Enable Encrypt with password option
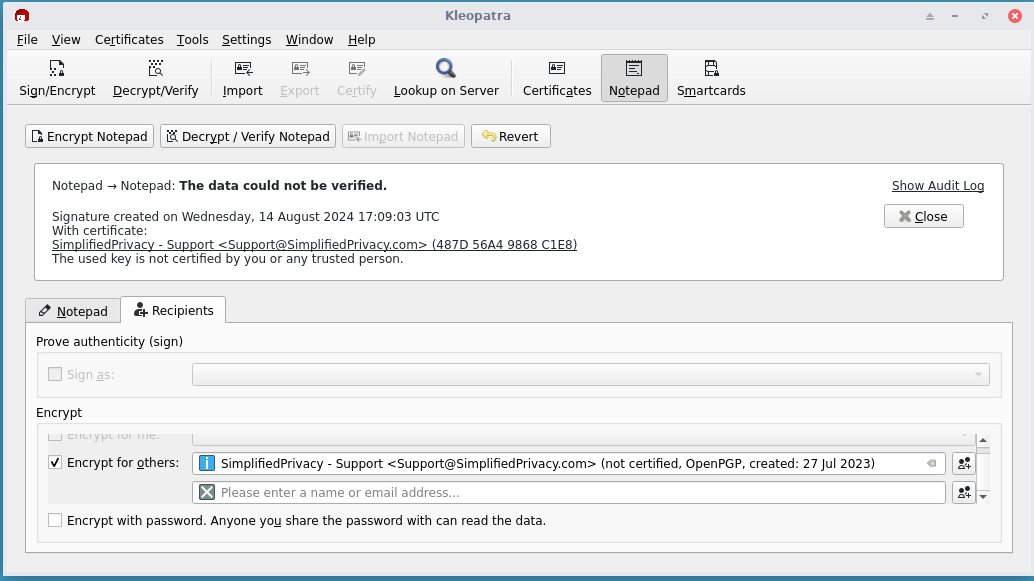Image resolution: width=1034 pixels, height=581 pixels. pyautogui.click(x=55, y=521)
